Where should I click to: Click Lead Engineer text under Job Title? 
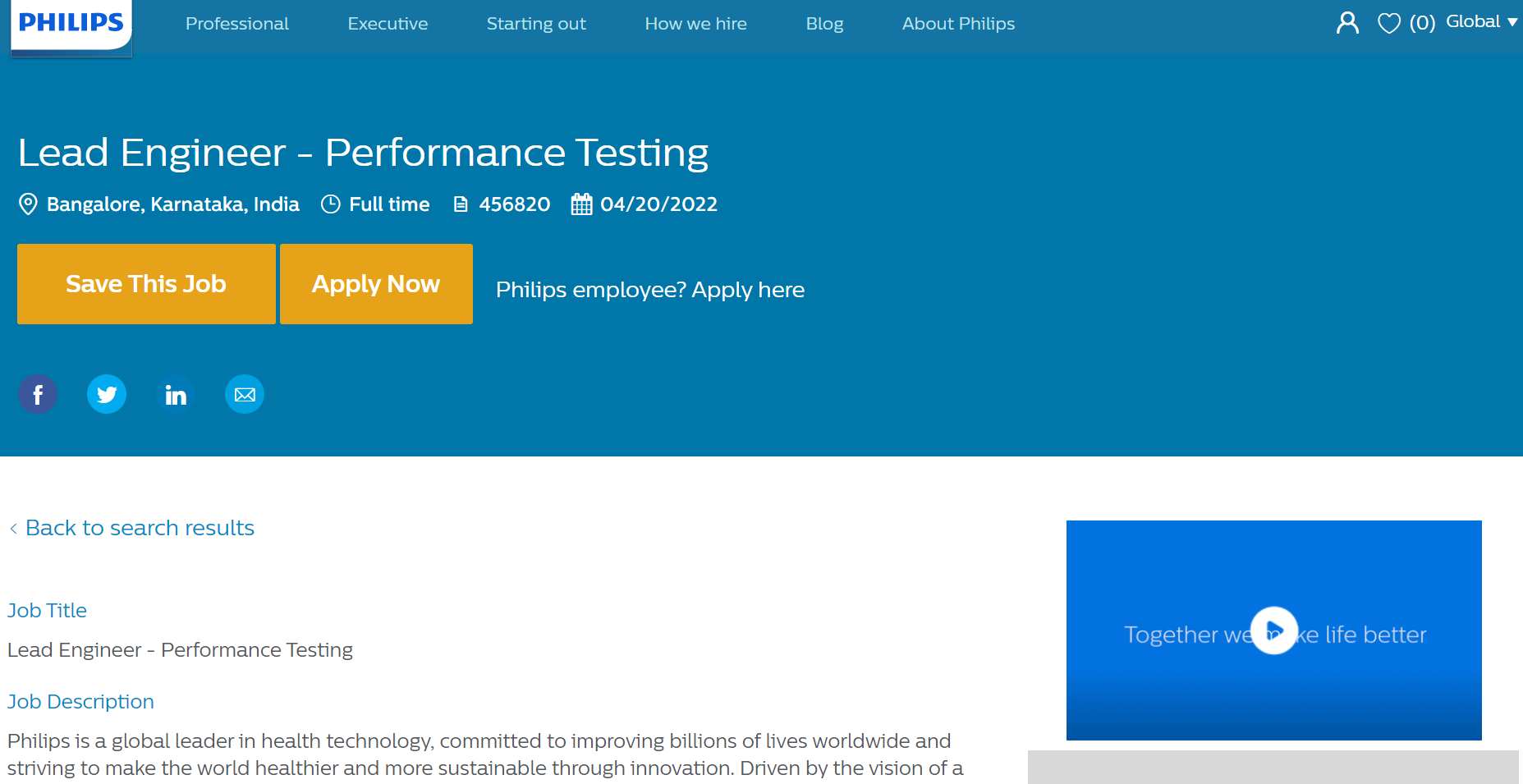point(180,650)
